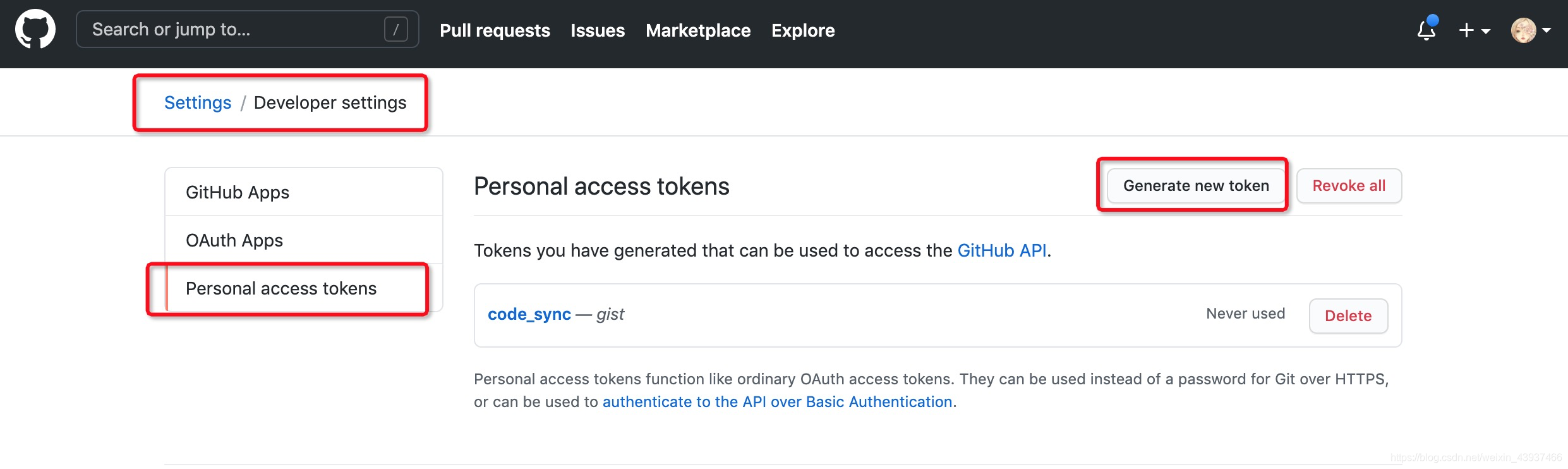The height and width of the screenshot is (469, 1568).
Task: Click Generate new token button
Action: pos(1196,186)
